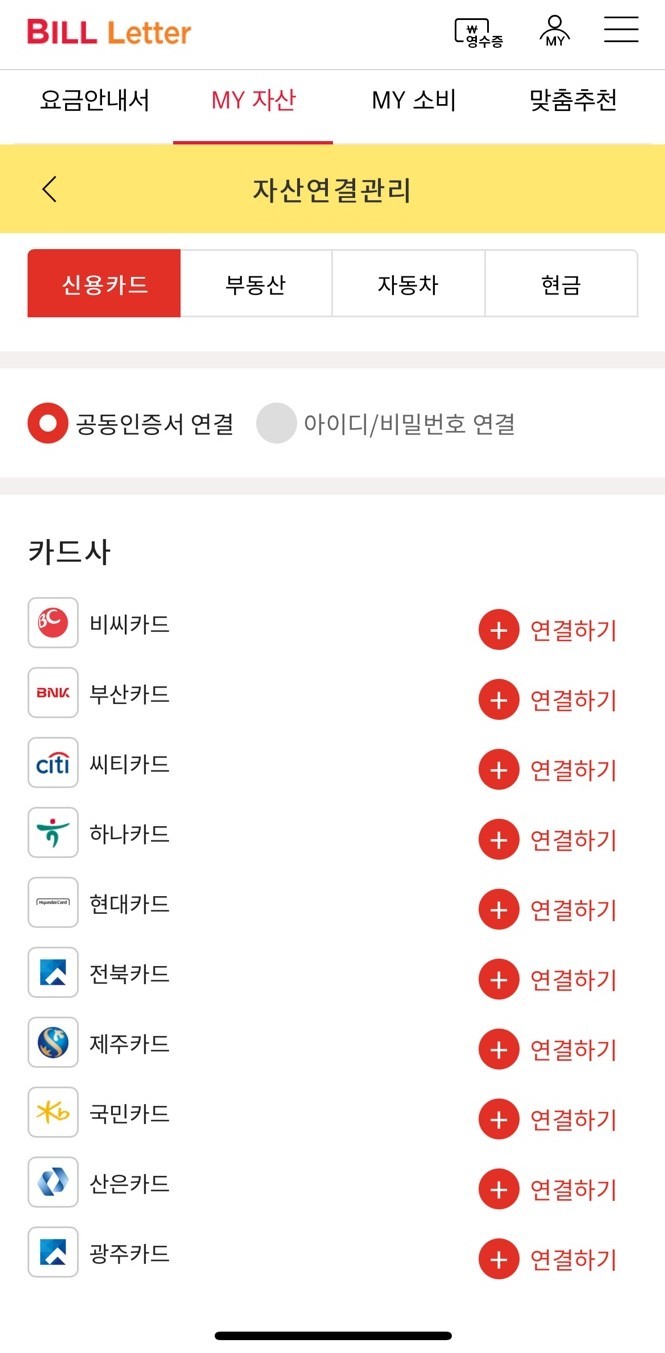Click the BC Card logo icon

52,623
